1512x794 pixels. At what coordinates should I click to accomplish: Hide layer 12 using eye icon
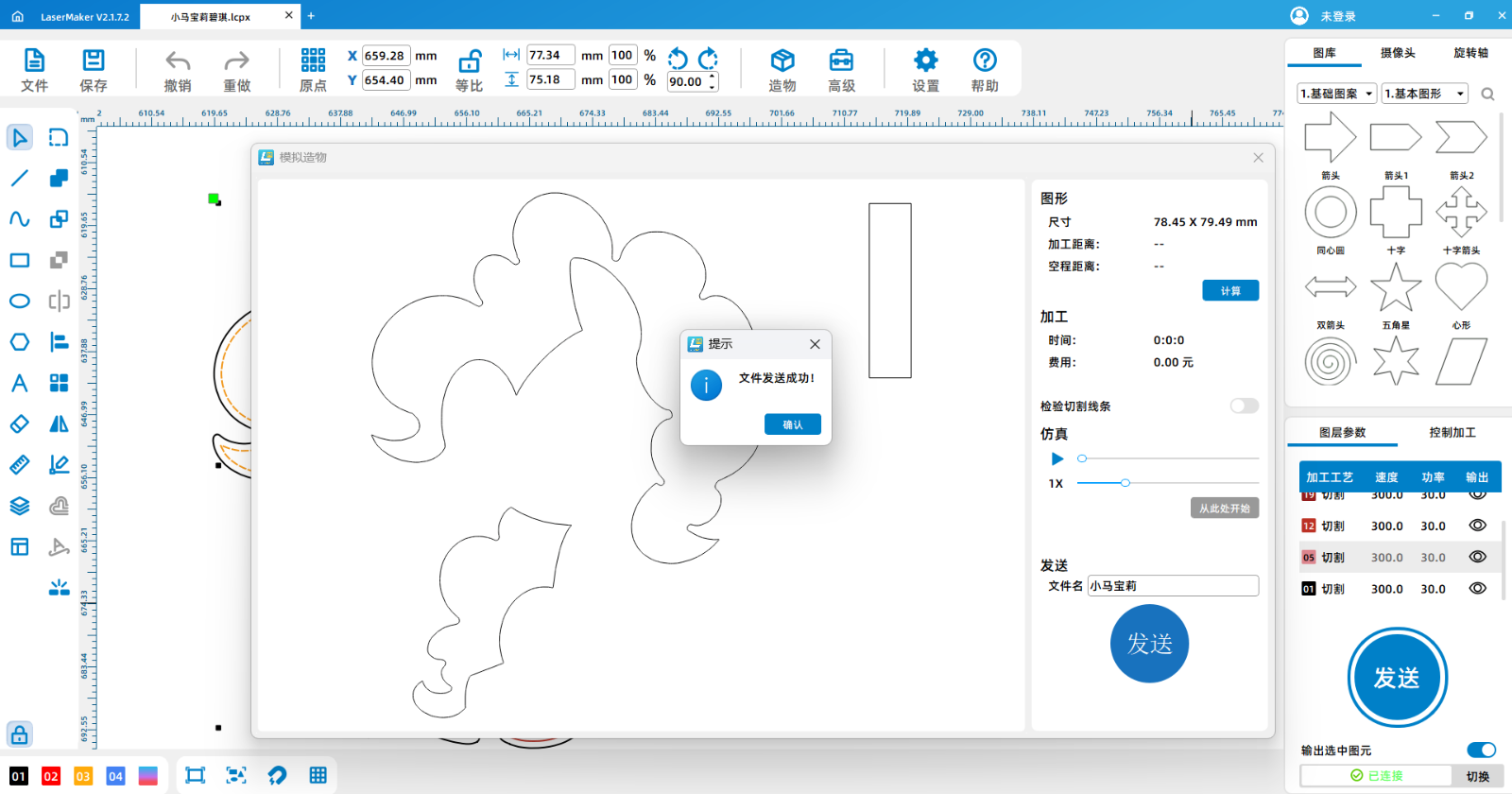[x=1478, y=526]
